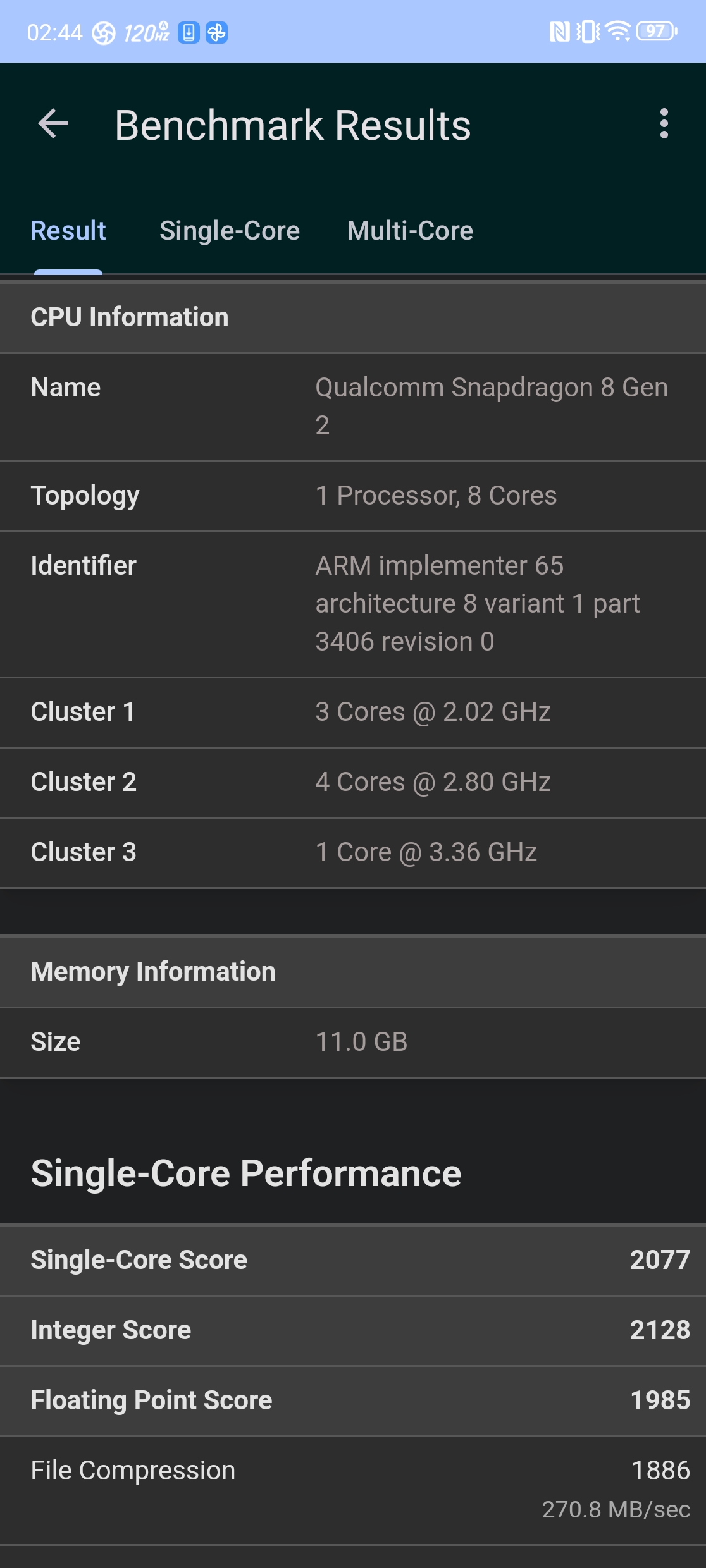Tap the Wi-Fi signal status icon
The width and height of the screenshot is (706, 1568).
[x=617, y=32]
